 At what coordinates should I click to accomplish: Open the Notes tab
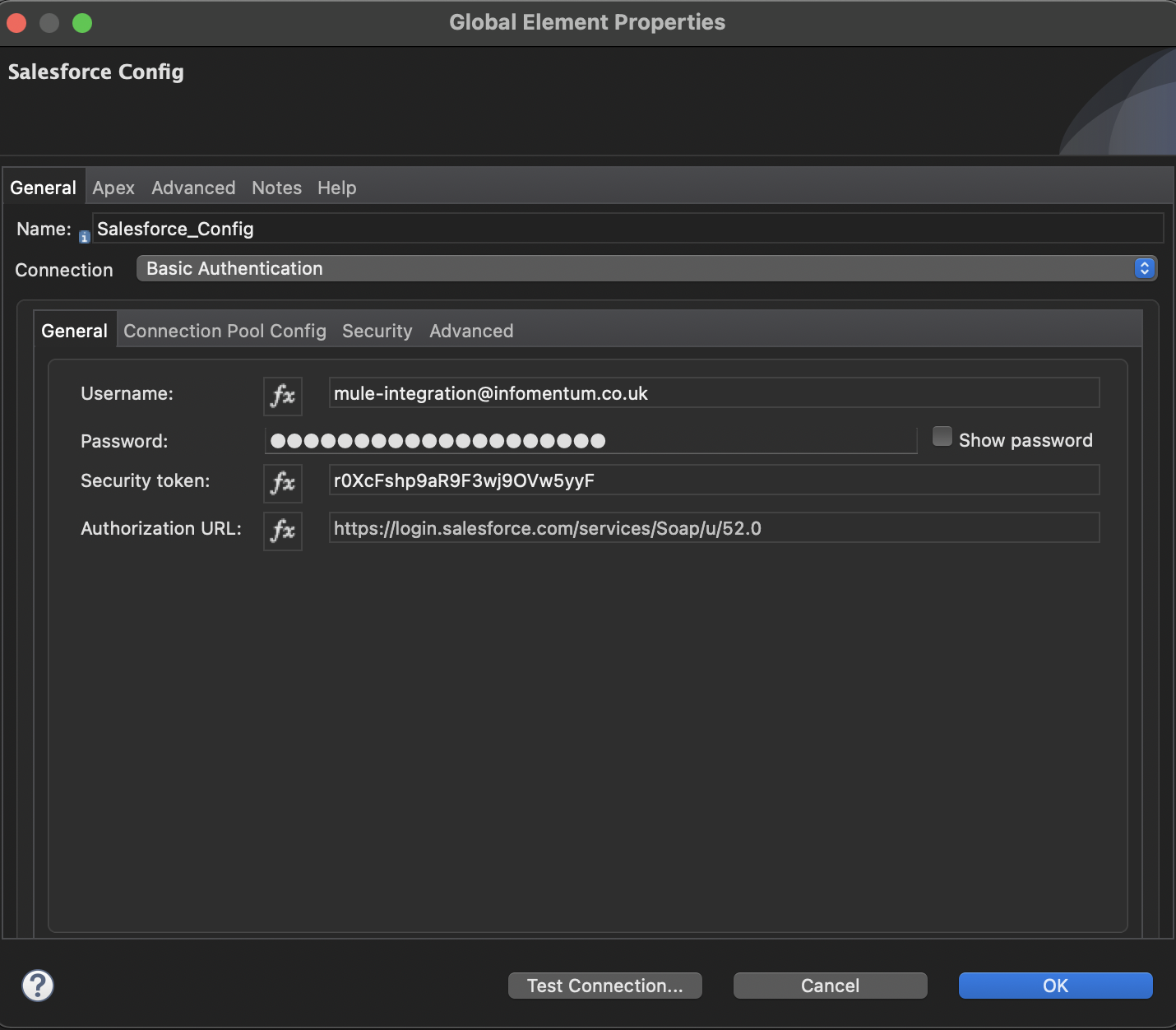click(276, 188)
